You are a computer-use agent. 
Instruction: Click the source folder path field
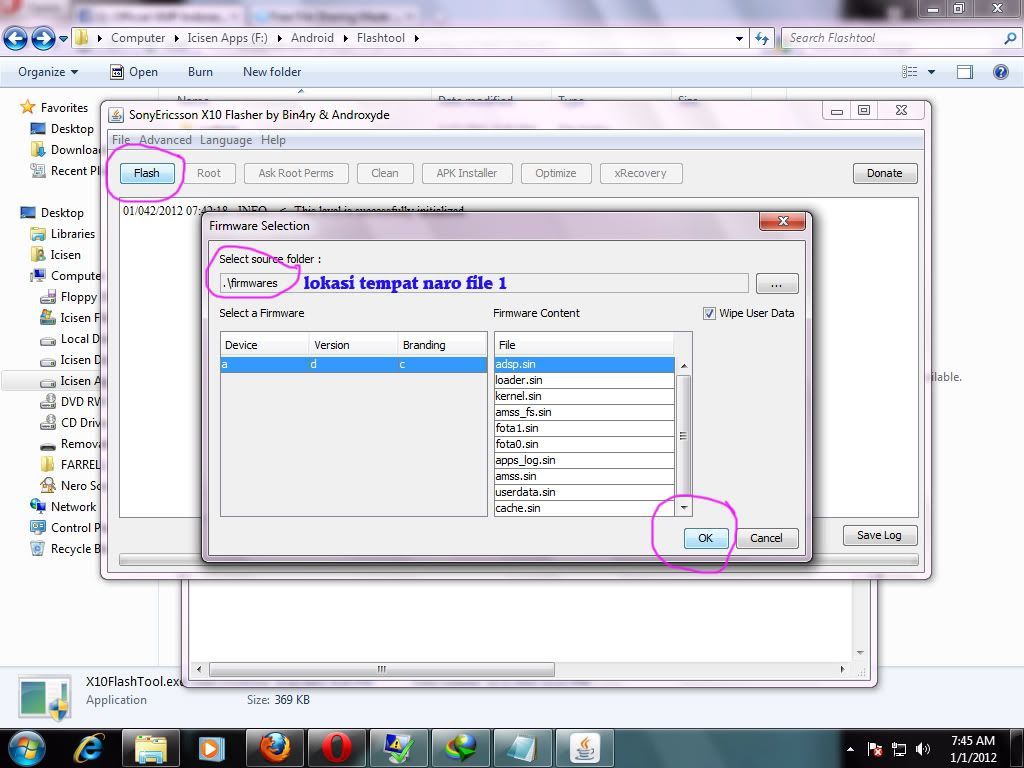[484, 283]
